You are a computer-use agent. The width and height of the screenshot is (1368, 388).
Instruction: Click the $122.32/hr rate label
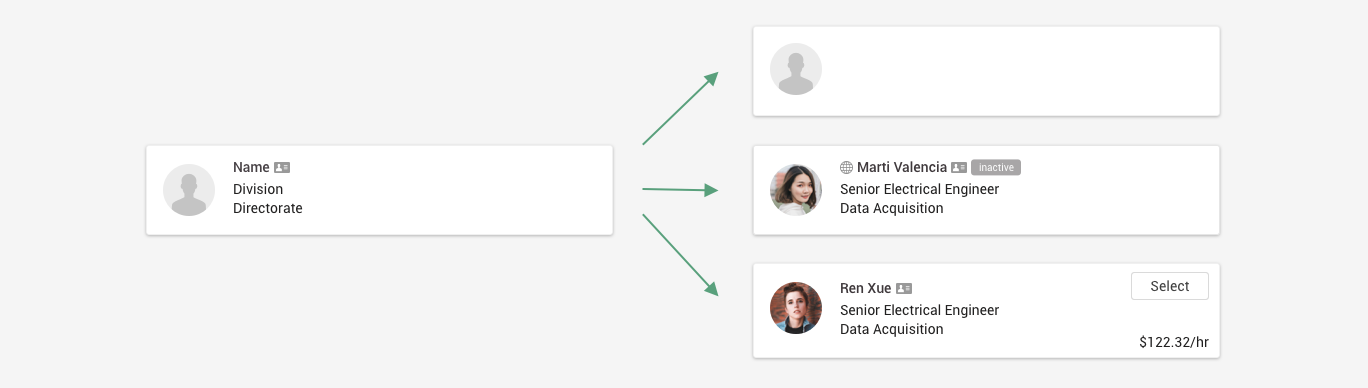1174,342
